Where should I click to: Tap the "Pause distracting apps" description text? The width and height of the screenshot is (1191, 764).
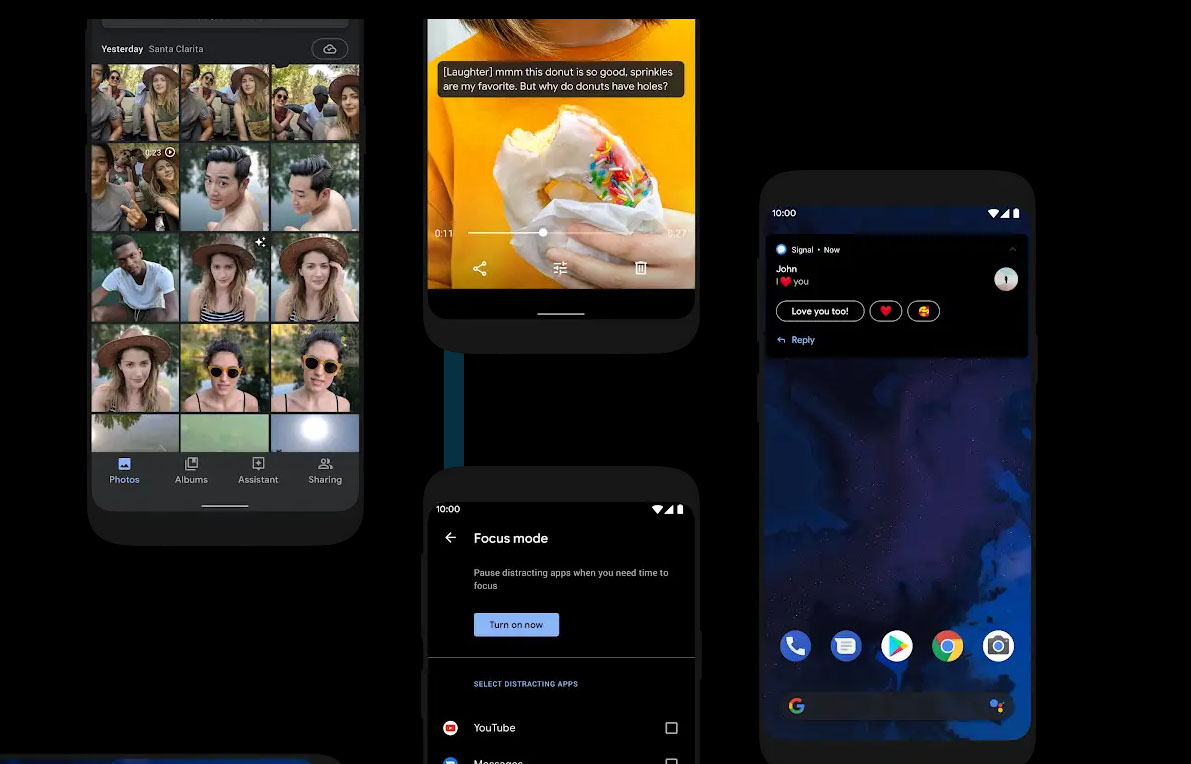pyautogui.click(x=571, y=579)
